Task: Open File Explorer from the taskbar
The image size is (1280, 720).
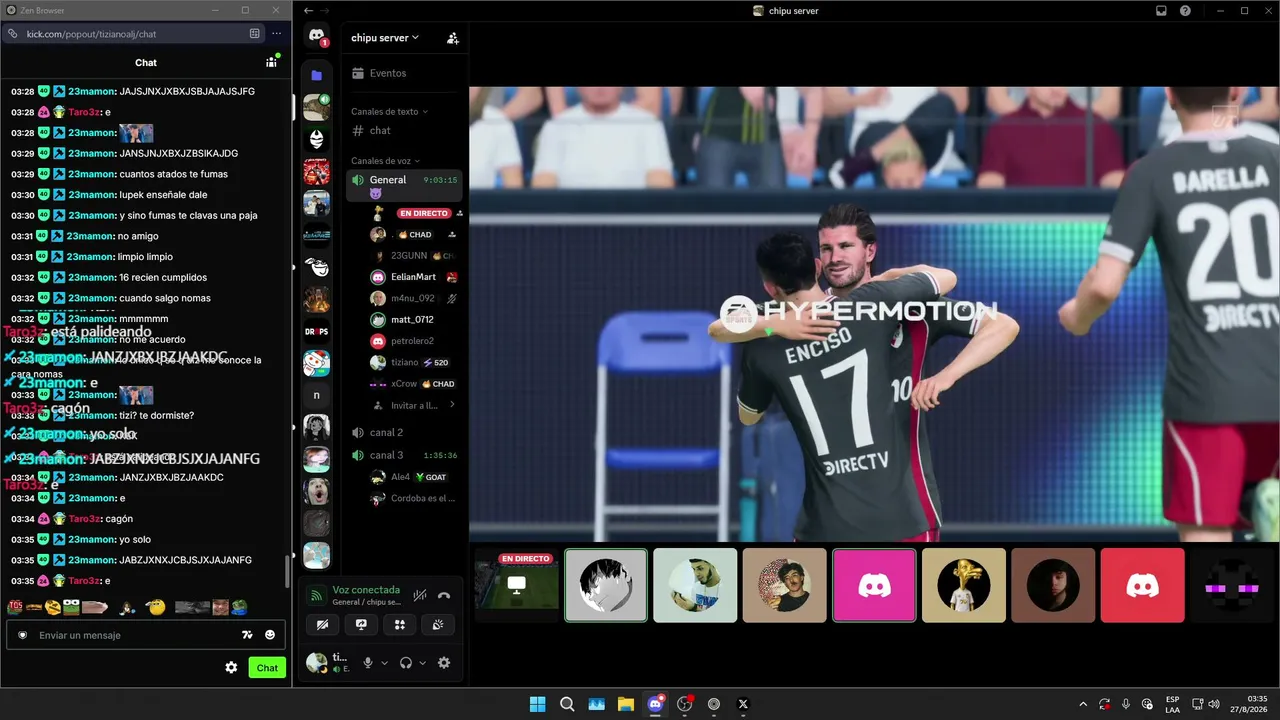Action: [626, 704]
